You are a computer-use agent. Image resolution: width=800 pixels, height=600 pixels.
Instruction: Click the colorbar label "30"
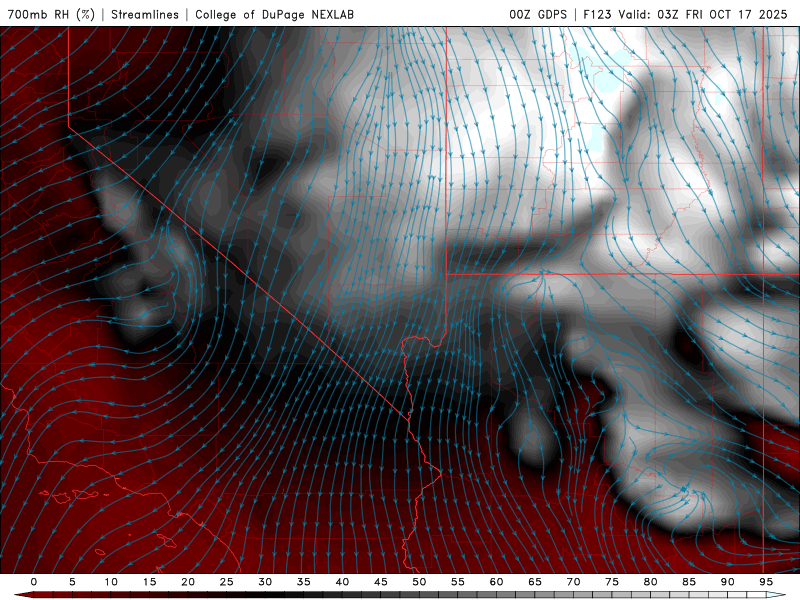tap(265, 582)
